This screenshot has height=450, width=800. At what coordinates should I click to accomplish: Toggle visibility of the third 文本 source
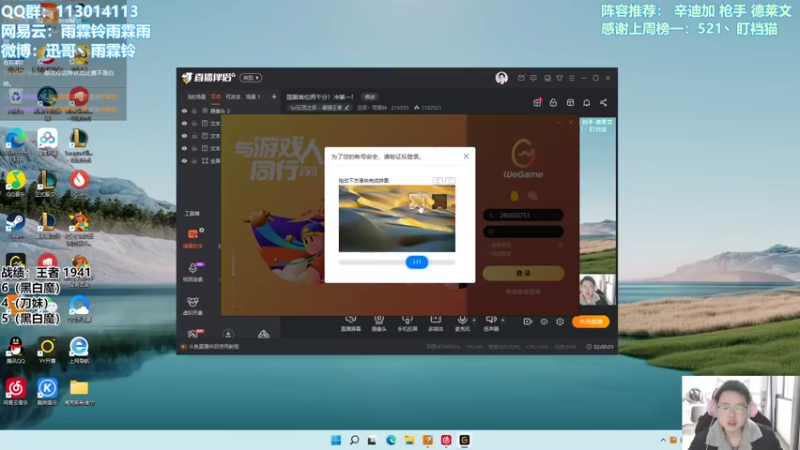tap(184, 148)
